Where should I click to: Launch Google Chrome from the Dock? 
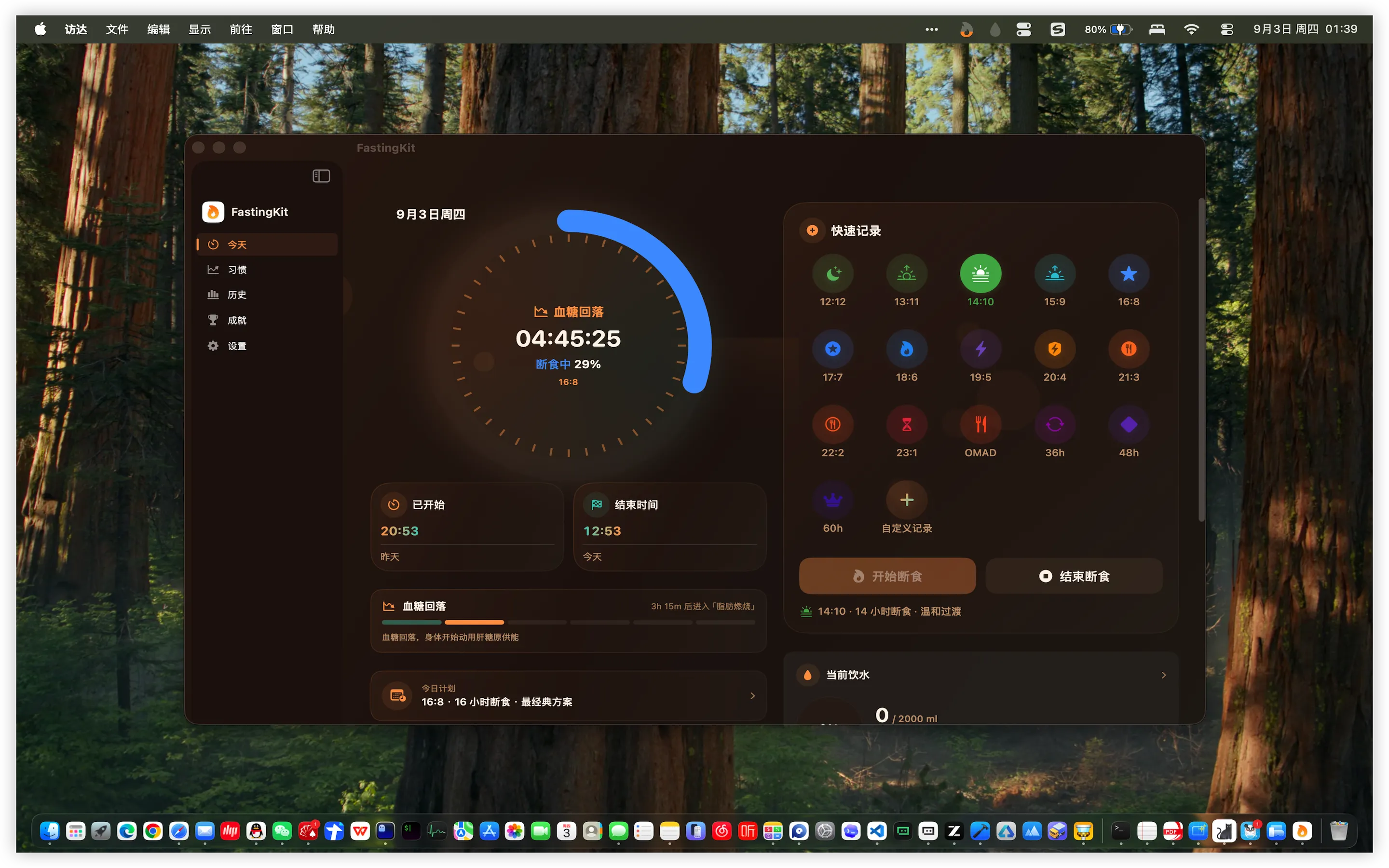pyautogui.click(x=153, y=831)
